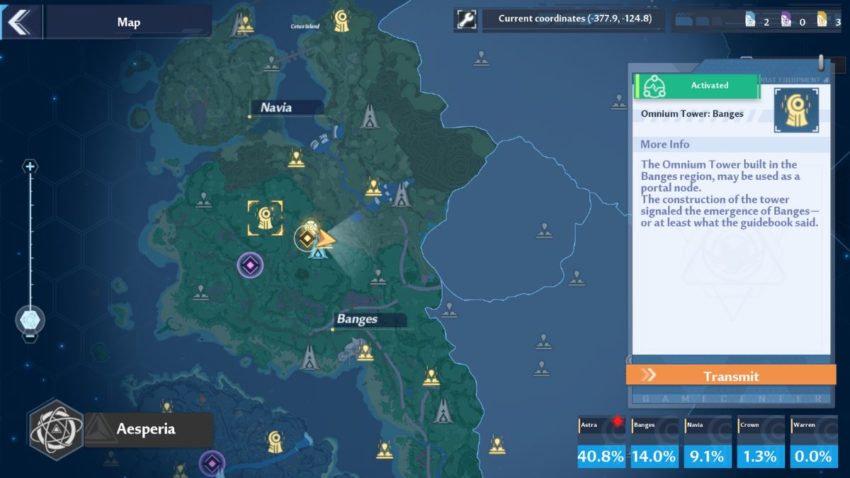Select the ruin marker left of Banges Spacerift
Viewport: 850px width, 478px height.
(310, 358)
